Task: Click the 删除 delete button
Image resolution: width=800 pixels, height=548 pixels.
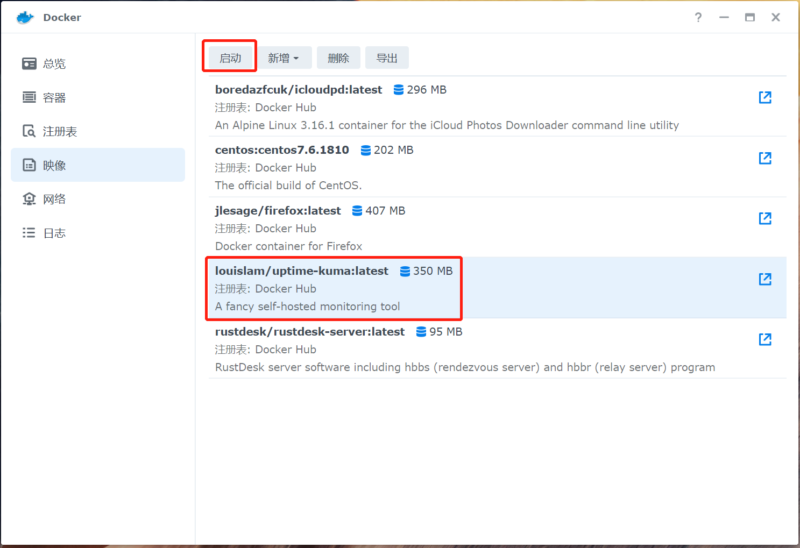Action: click(338, 58)
